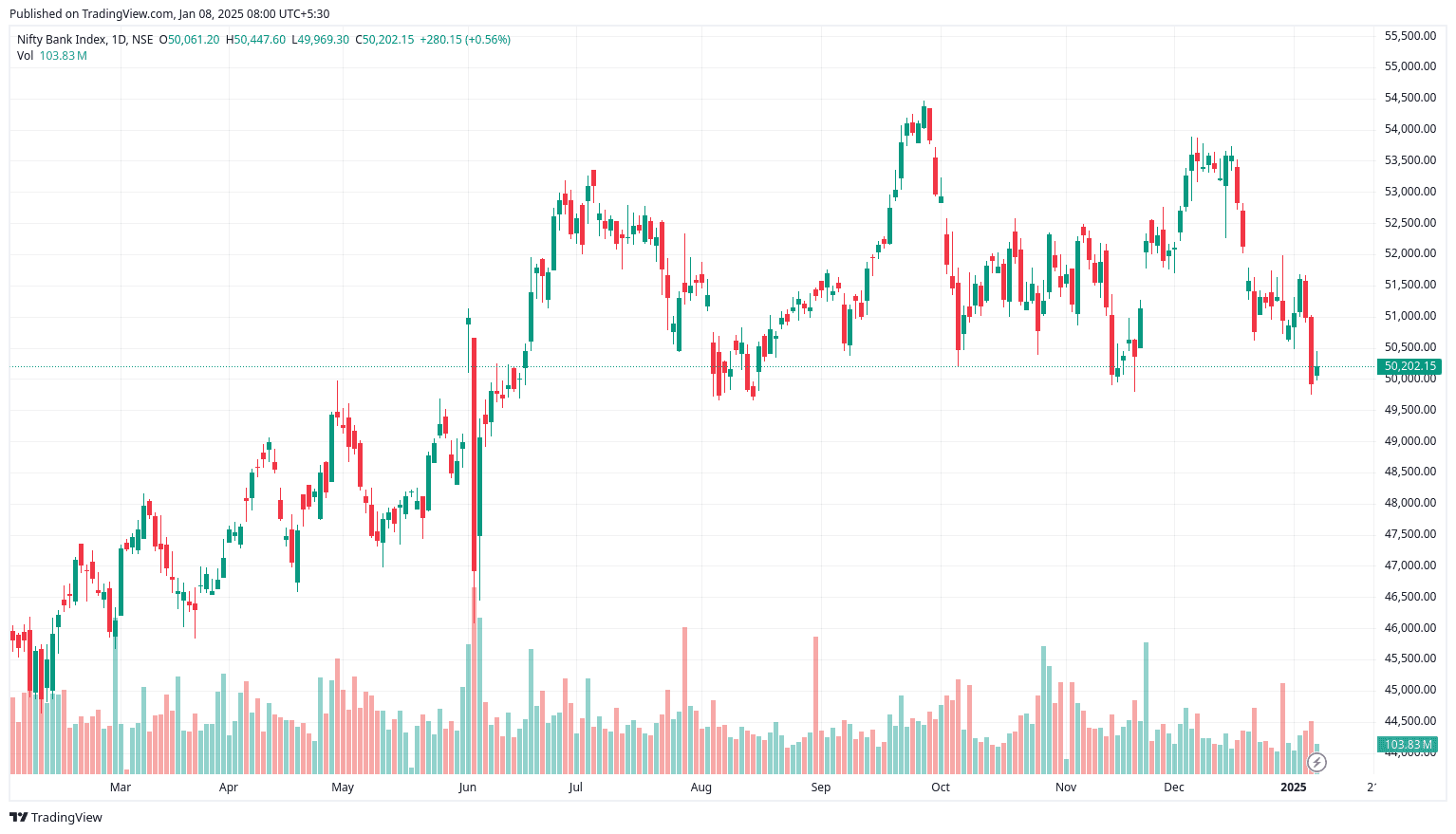
Task: Click the 51,500.00 price axis label
Action: (1410, 285)
